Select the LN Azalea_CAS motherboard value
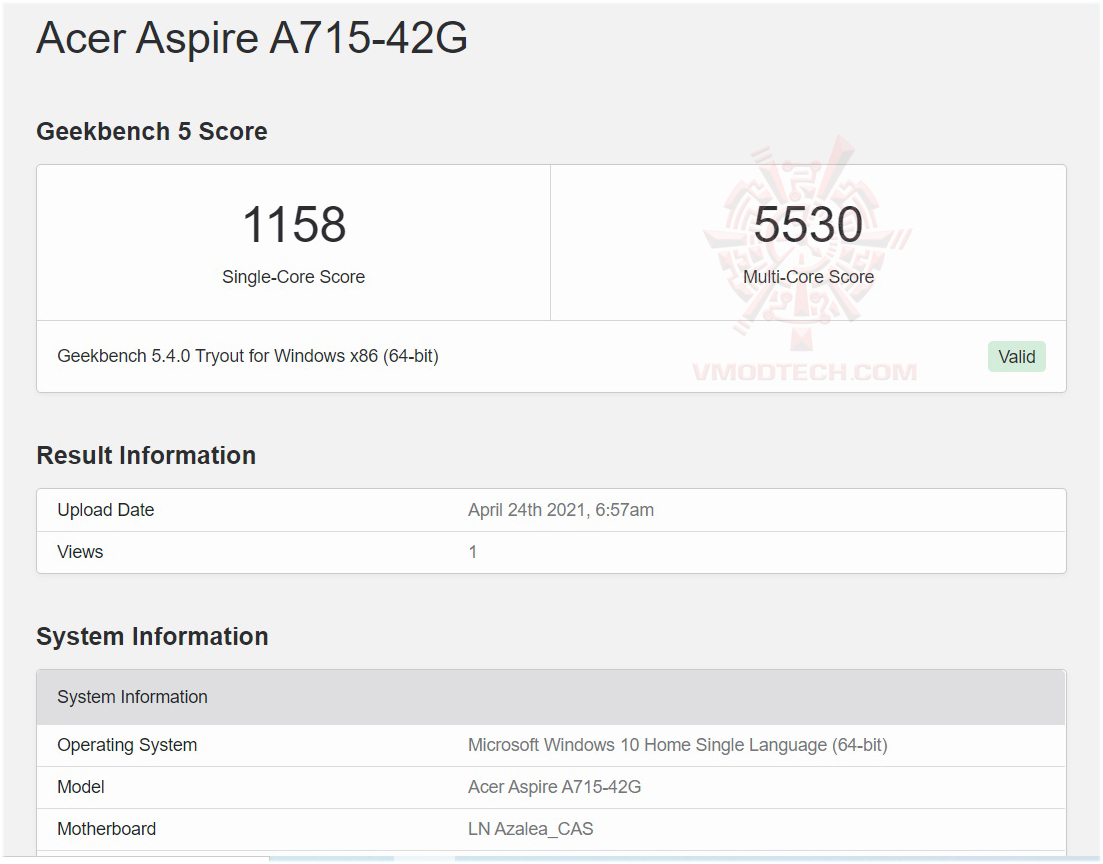This screenshot has width=1103, height=864. tap(530, 829)
